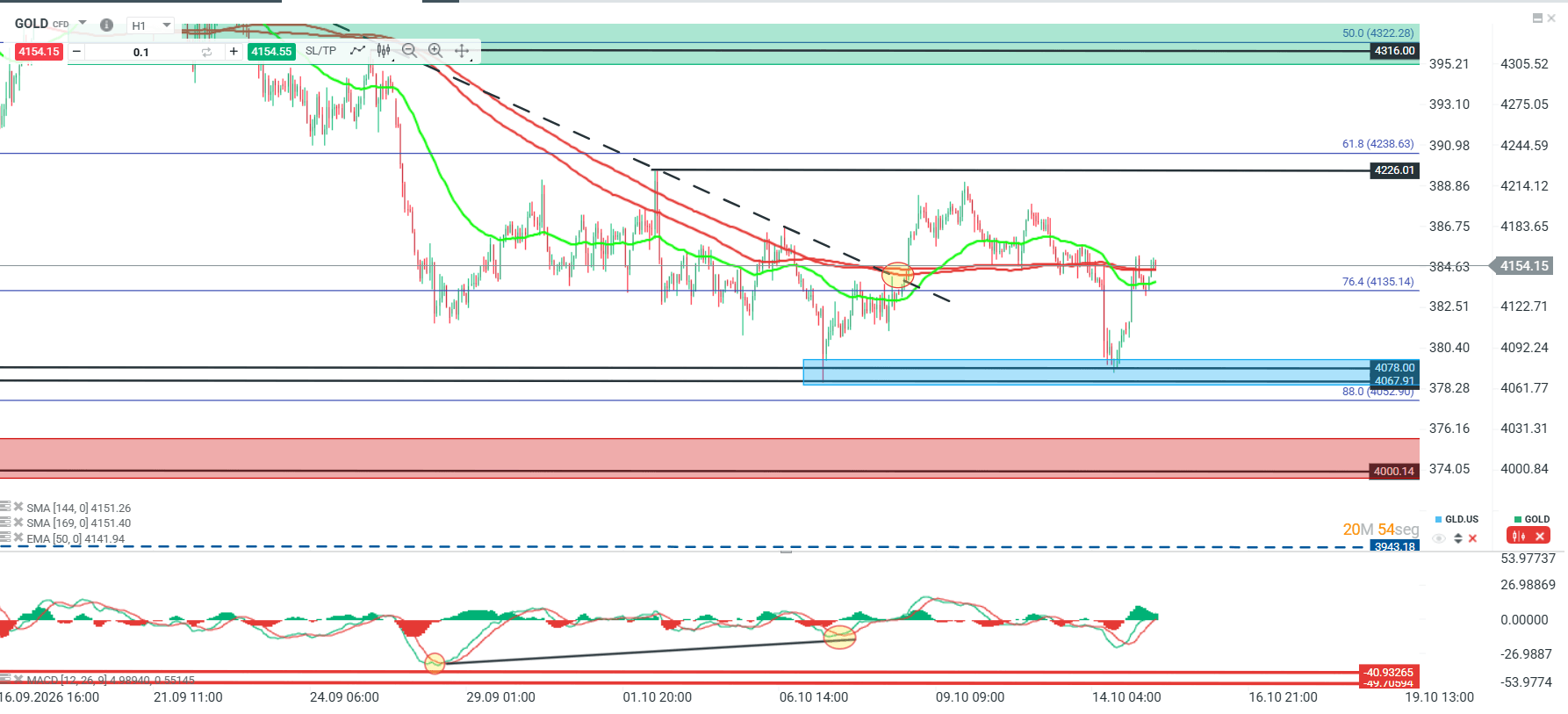Viewport: 1568px width, 714px height.
Task: Click the X on the red GOLD button
Action: (x=1540, y=536)
